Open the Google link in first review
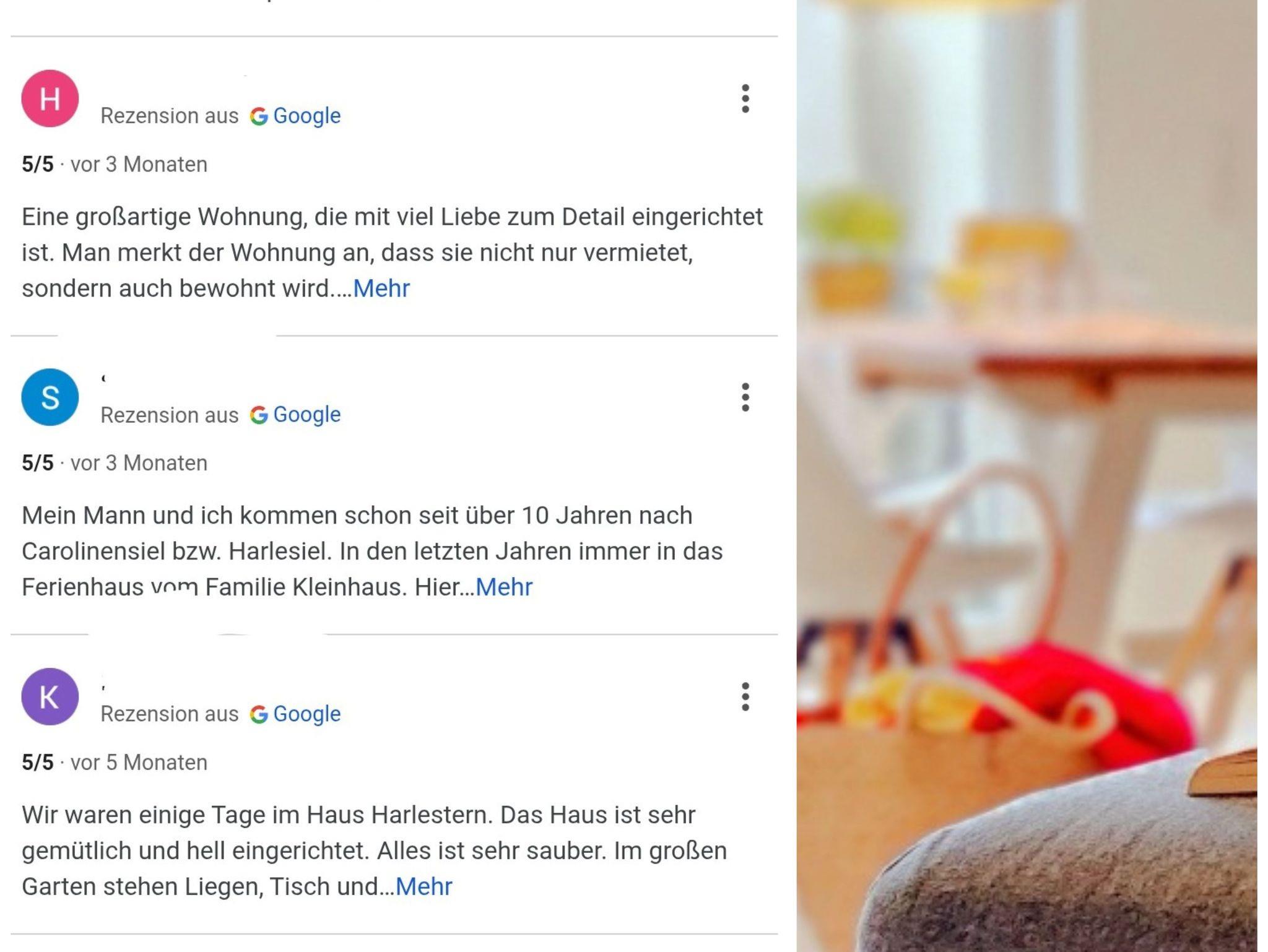 [x=307, y=116]
